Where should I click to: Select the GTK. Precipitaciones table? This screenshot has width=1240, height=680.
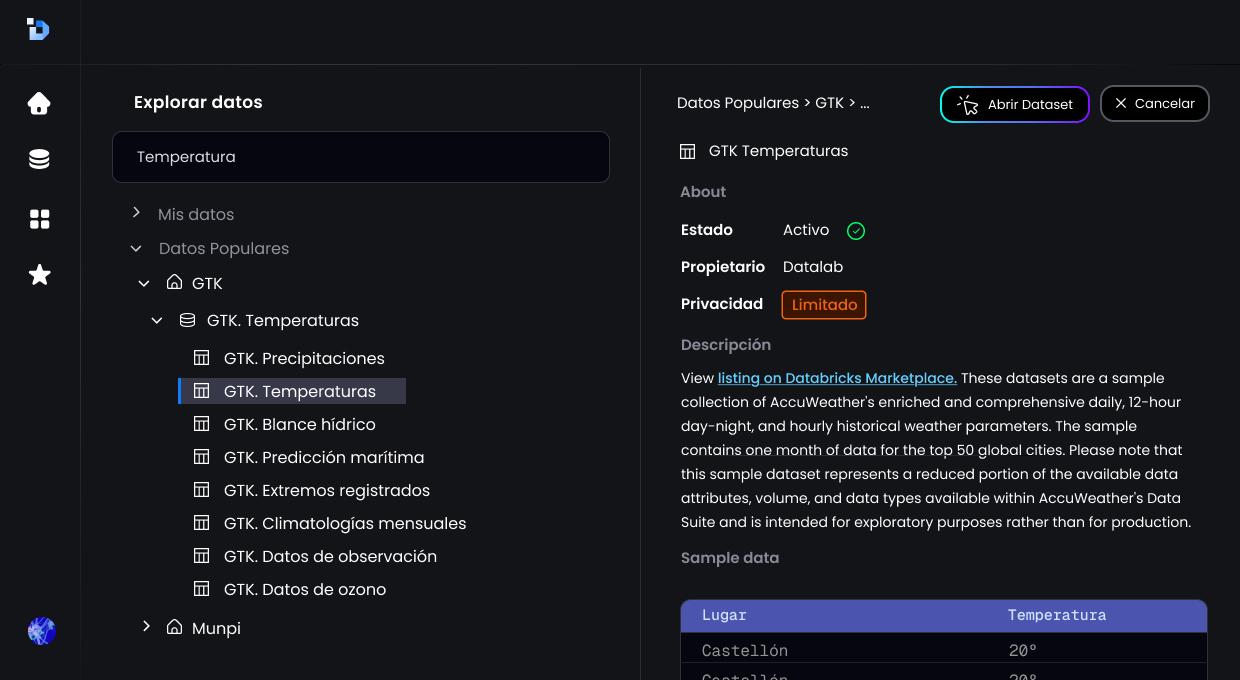[304, 358]
